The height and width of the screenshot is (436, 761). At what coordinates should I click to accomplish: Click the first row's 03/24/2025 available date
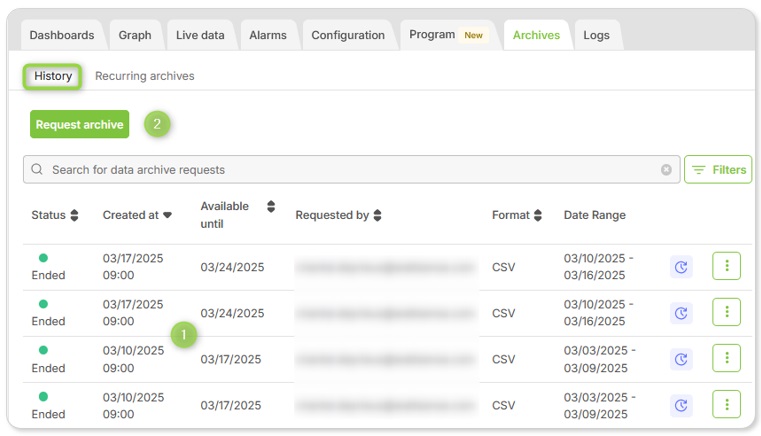232,267
